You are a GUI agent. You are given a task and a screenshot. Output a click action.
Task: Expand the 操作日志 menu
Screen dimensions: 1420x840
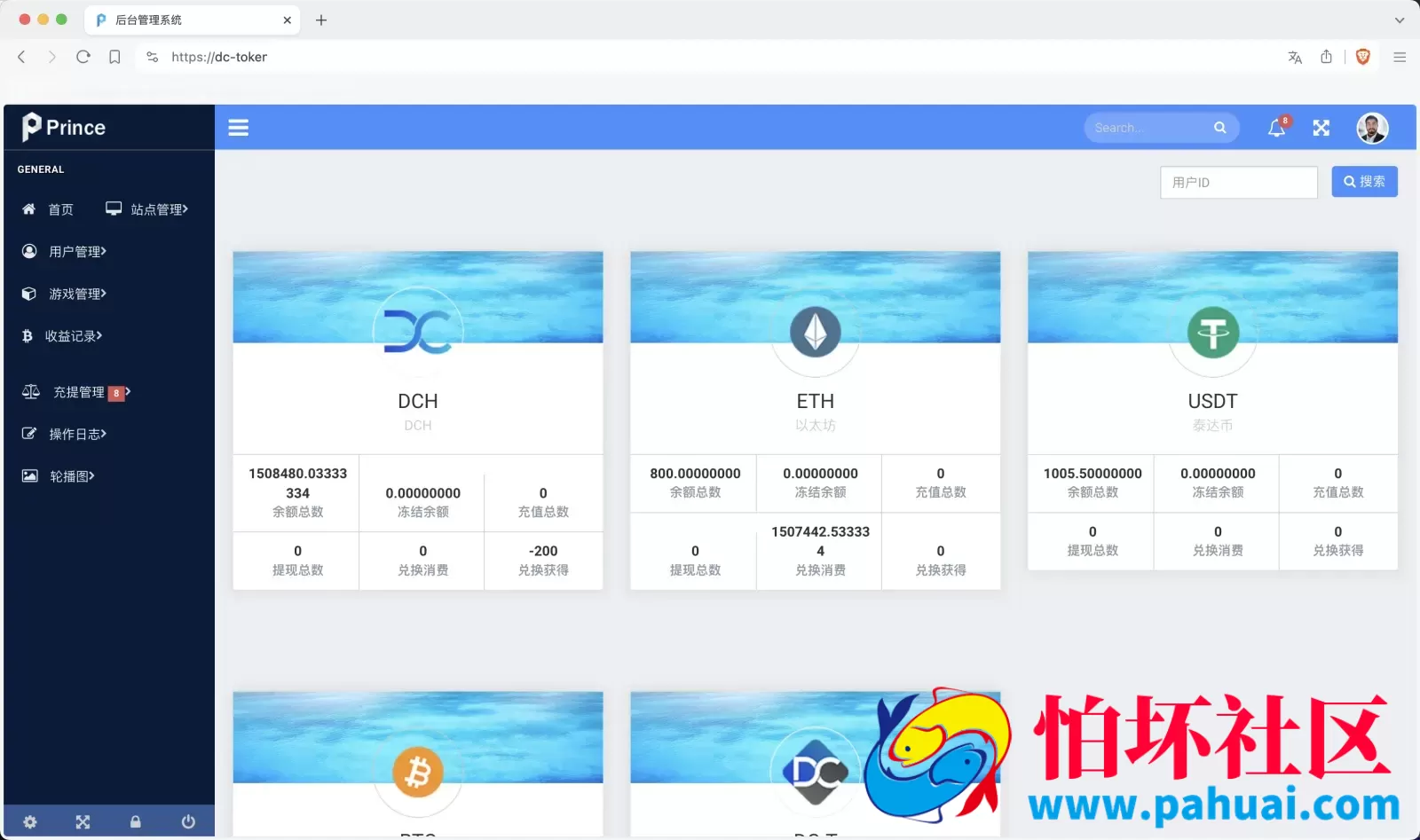[64, 434]
